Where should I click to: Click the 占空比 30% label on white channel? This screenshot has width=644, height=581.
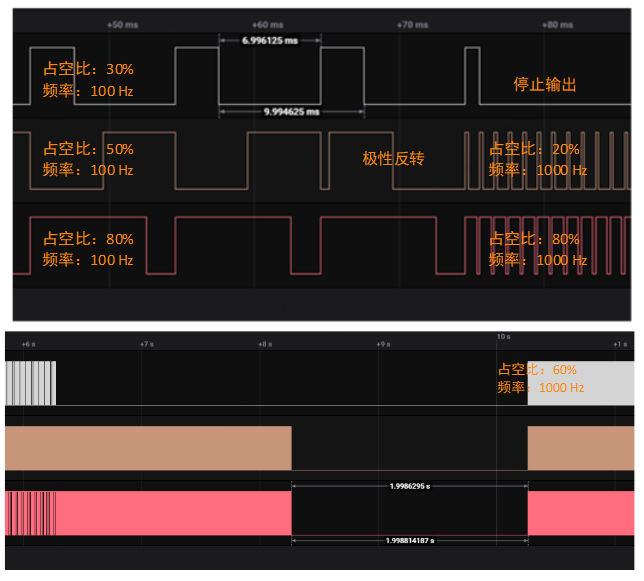pyautogui.click(x=88, y=69)
